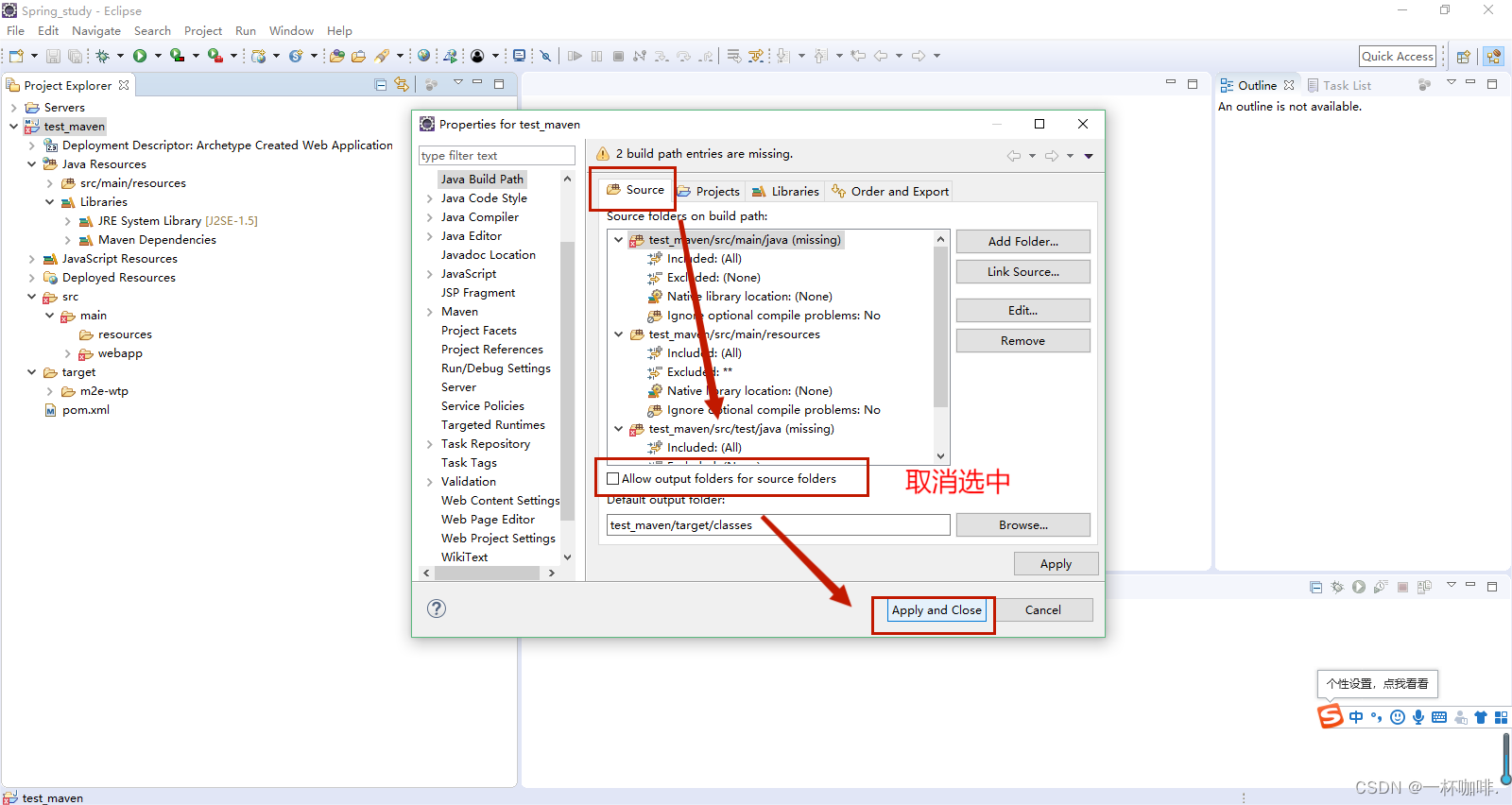Collapse test_maven/src/main/java source folder node
Screen dimensions: 1512x805
tap(619, 240)
